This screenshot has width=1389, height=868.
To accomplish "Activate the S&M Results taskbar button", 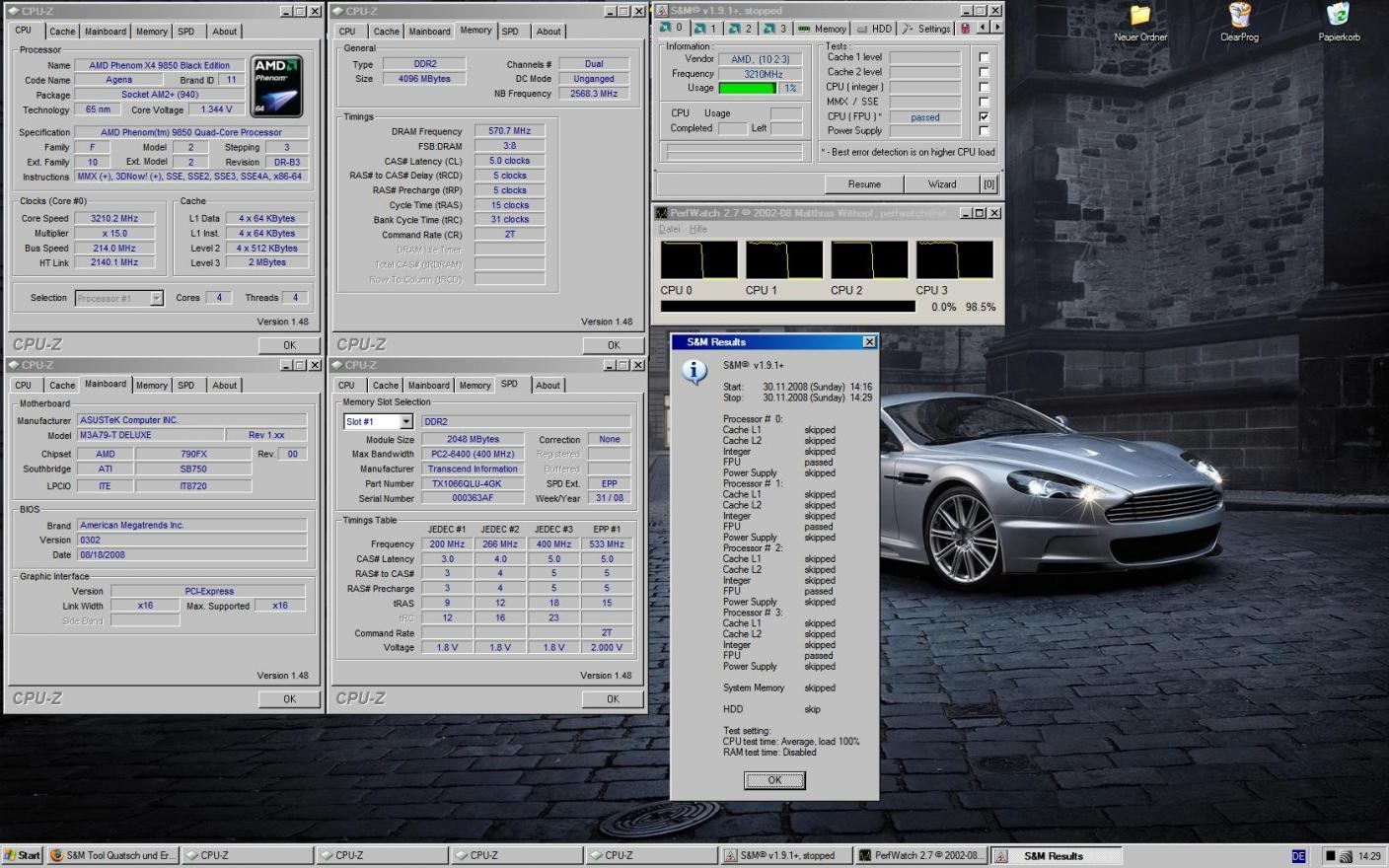I will [x=1056, y=855].
